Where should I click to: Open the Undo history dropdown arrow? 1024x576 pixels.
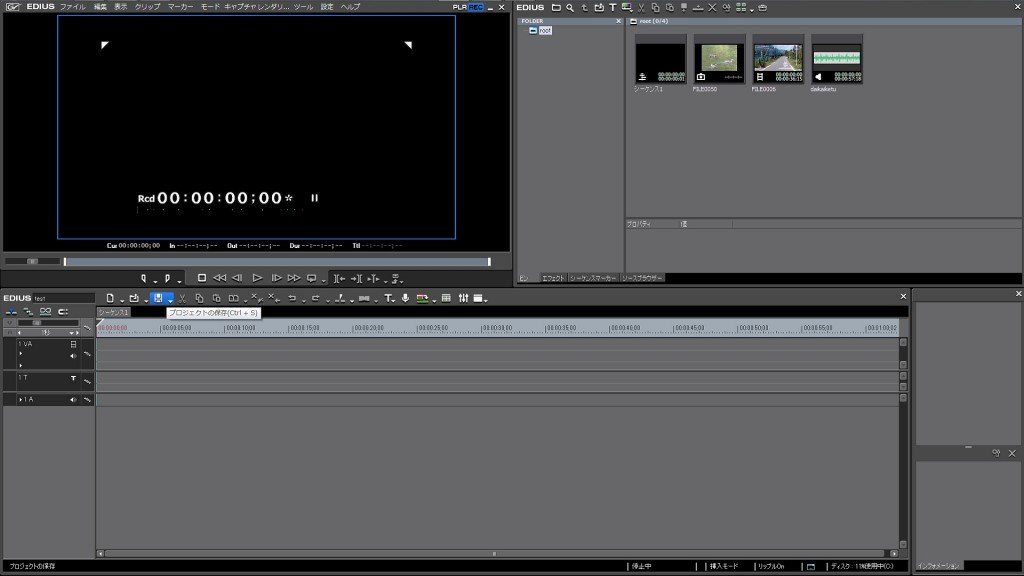[303, 300]
